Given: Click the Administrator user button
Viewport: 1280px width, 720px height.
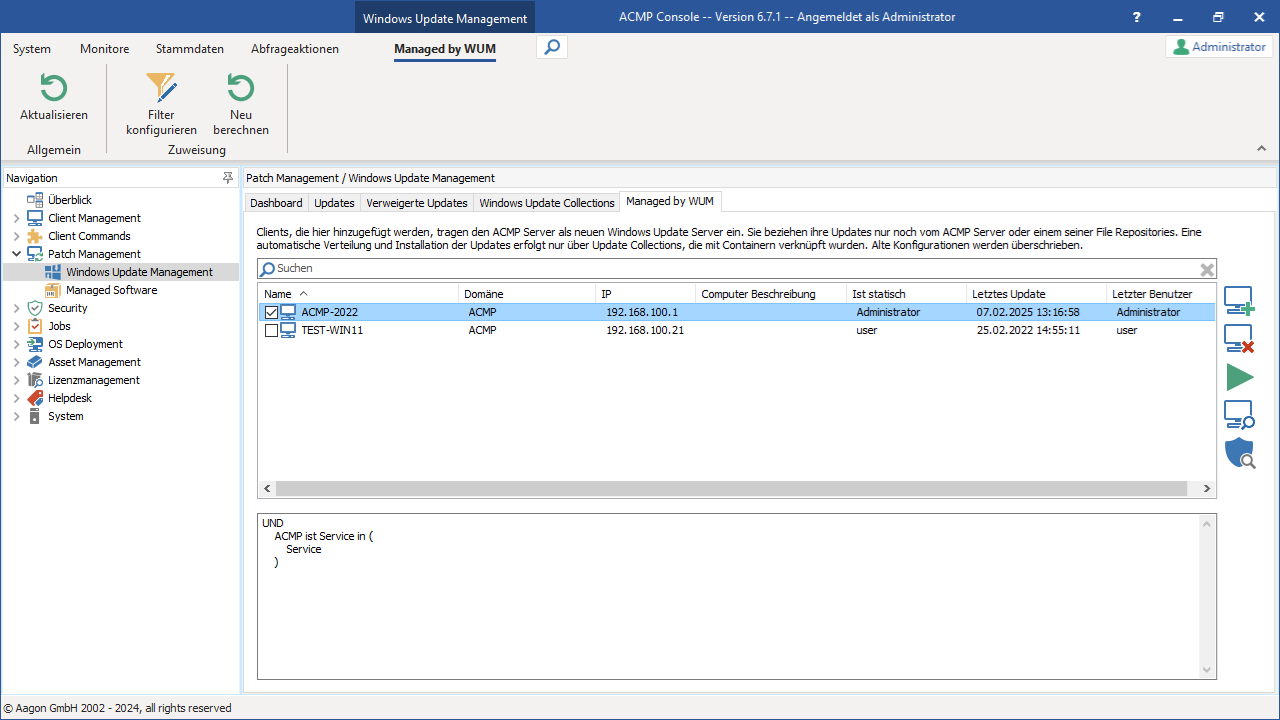Looking at the screenshot, I should click(1219, 47).
